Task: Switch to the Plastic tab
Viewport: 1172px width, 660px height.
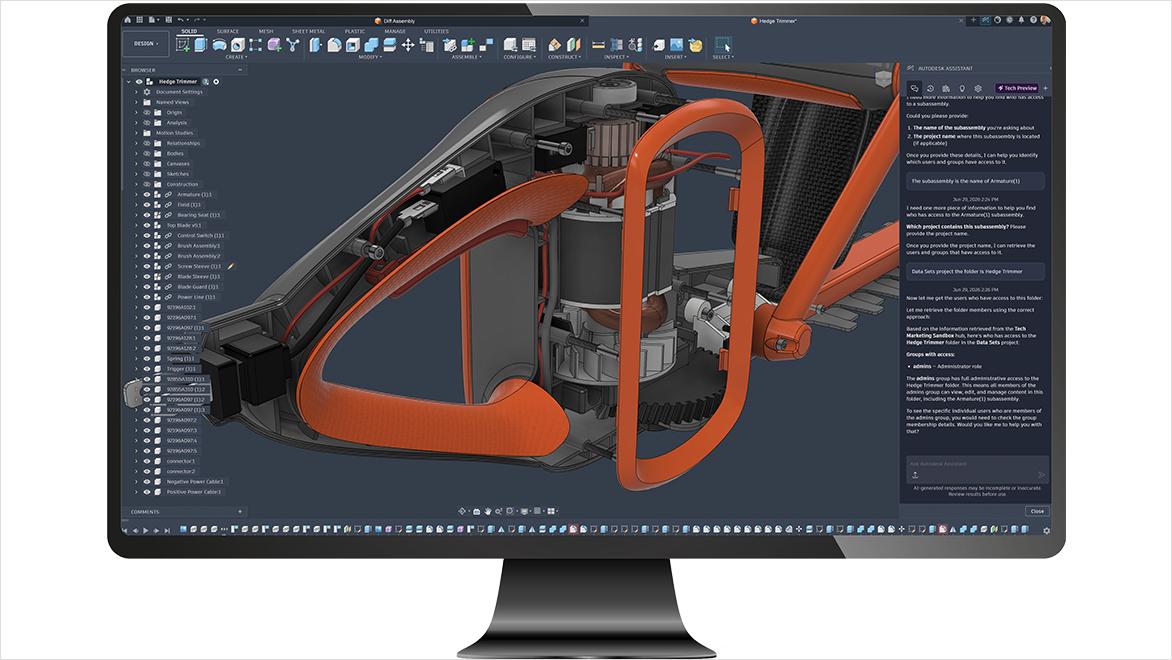Action: 354,31
